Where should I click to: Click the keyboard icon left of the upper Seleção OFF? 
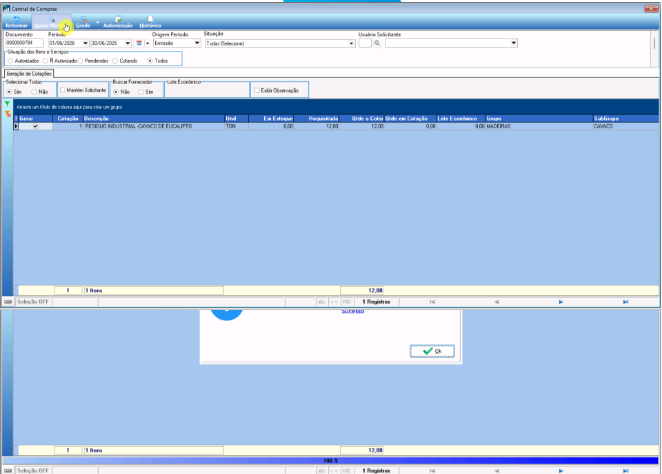[8, 302]
